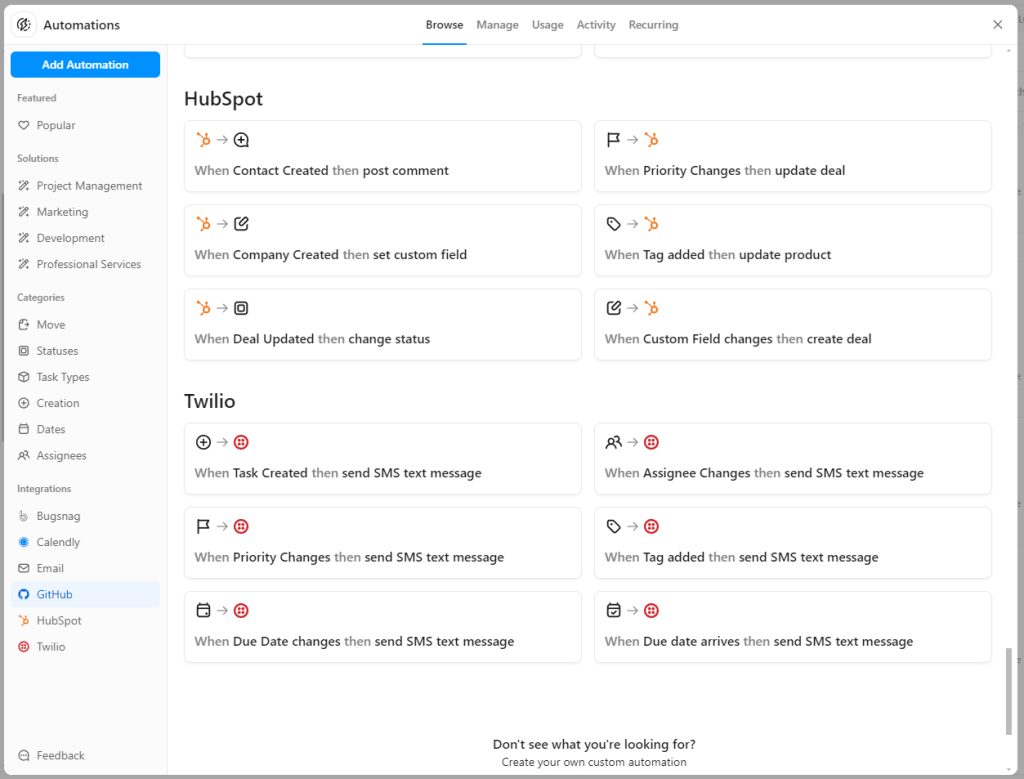
Task: Open the Activity tab
Action: pyautogui.click(x=596, y=25)
